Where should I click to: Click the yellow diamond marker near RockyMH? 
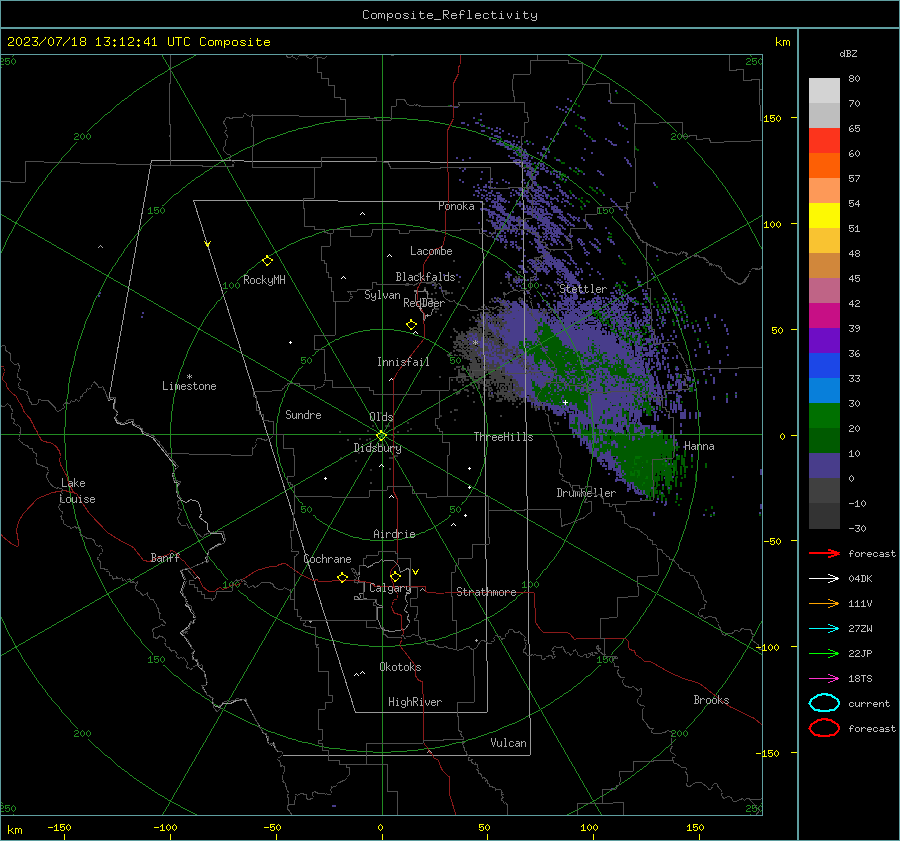pos(267,261)
